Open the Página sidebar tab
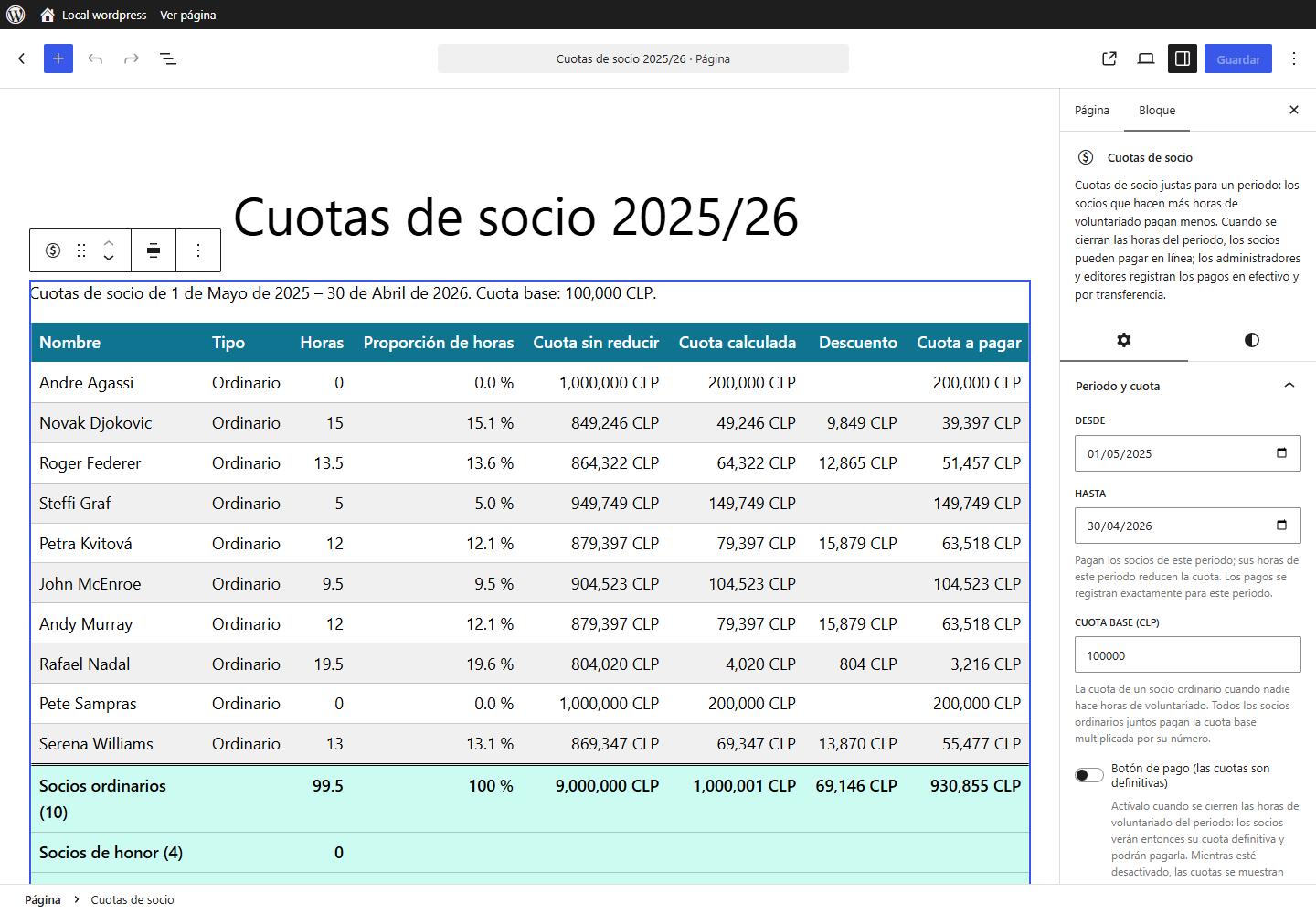 1092,110
